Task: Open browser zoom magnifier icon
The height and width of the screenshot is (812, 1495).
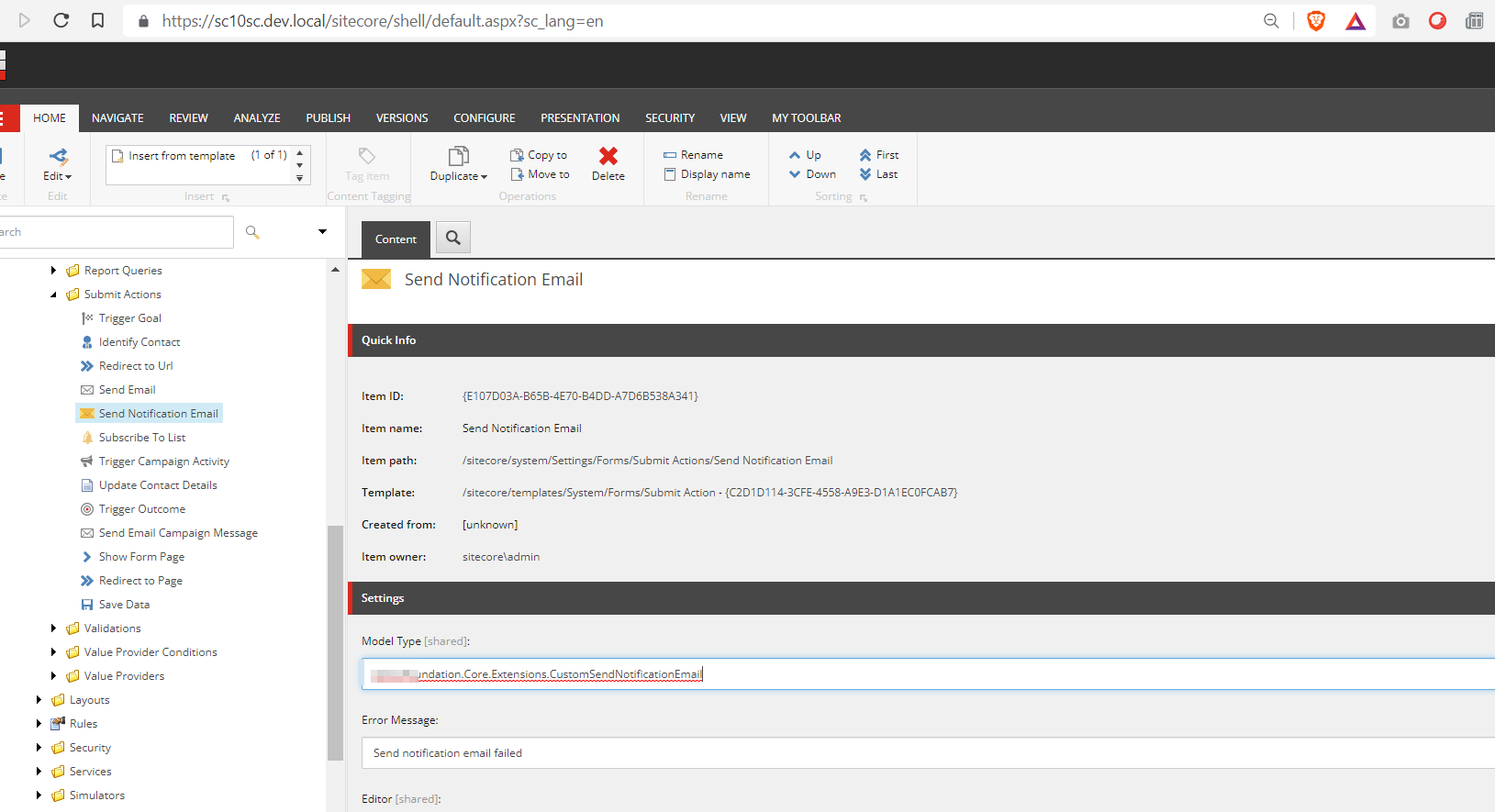Action: pyautogui.click(x=1271, y=20)
